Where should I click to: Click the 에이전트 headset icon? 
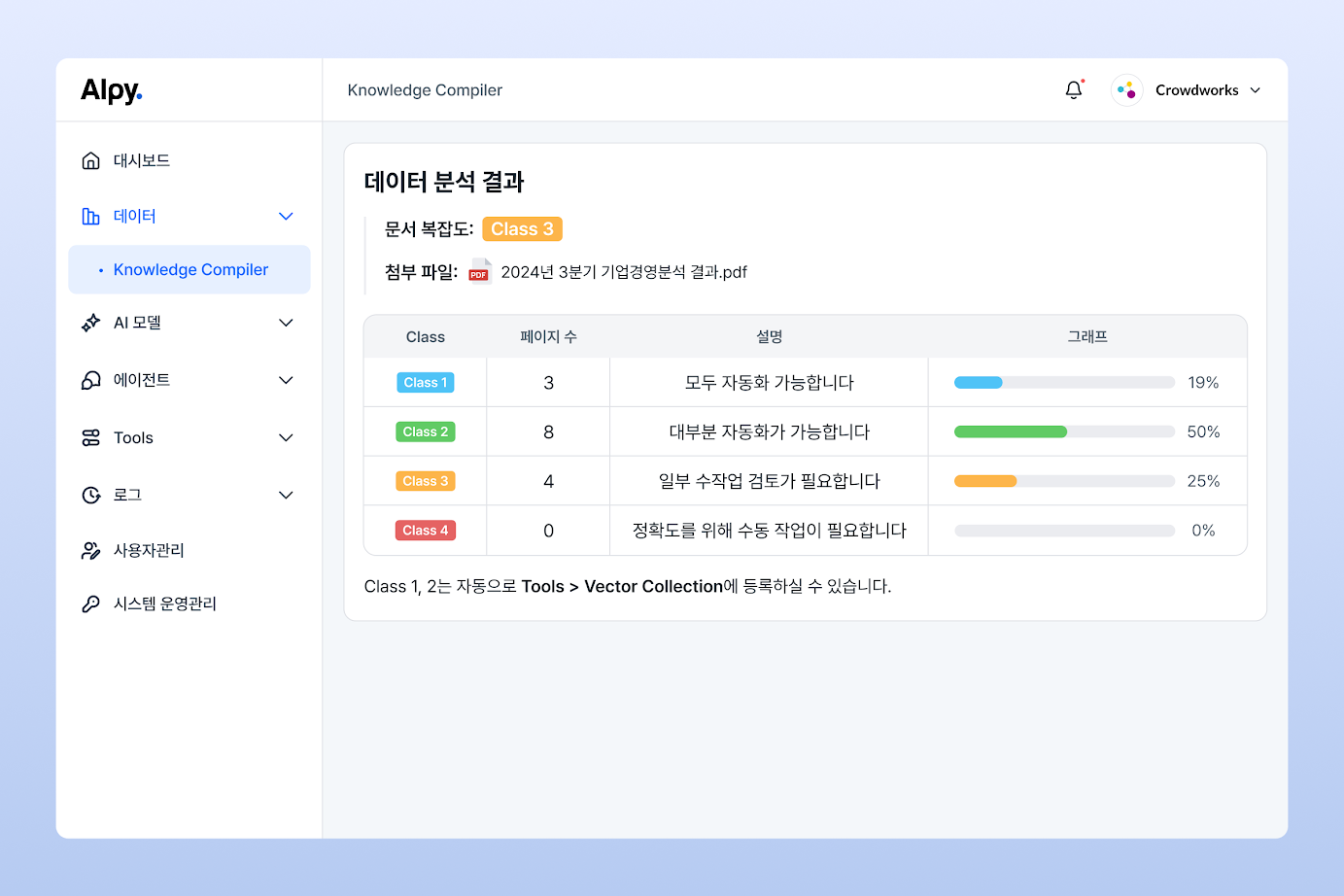(x=91, y=380)
